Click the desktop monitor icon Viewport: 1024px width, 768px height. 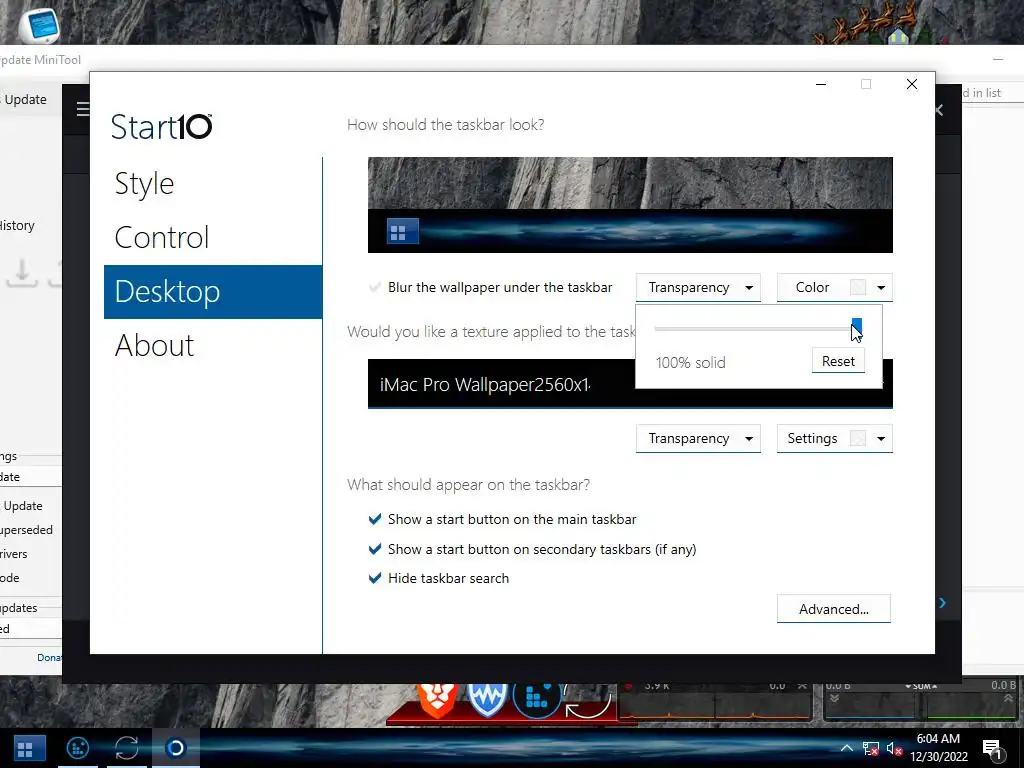(40, 25)
